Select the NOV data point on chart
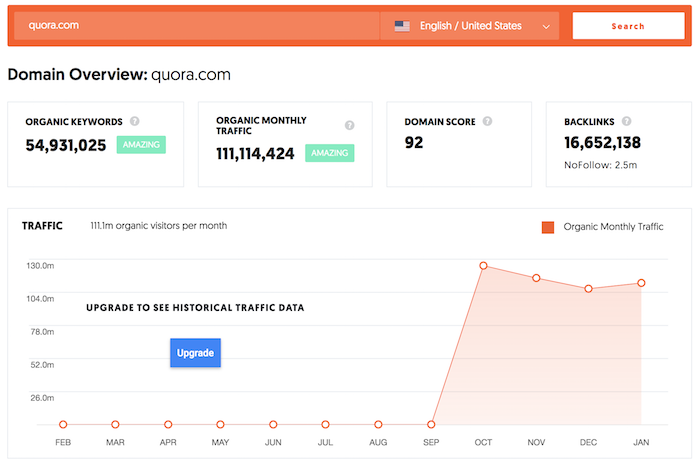 click(536, 278)
